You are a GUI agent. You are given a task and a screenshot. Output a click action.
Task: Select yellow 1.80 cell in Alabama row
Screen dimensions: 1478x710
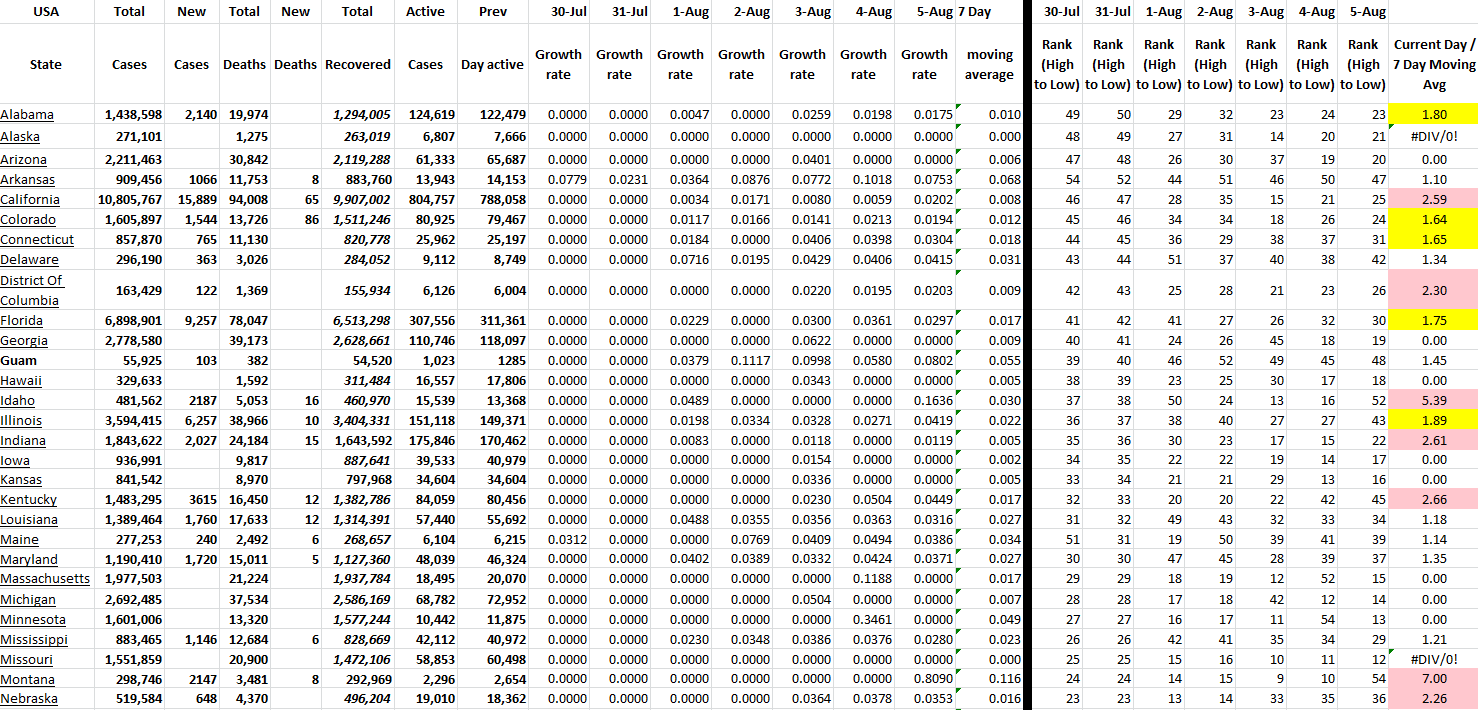click(1433, 115)
